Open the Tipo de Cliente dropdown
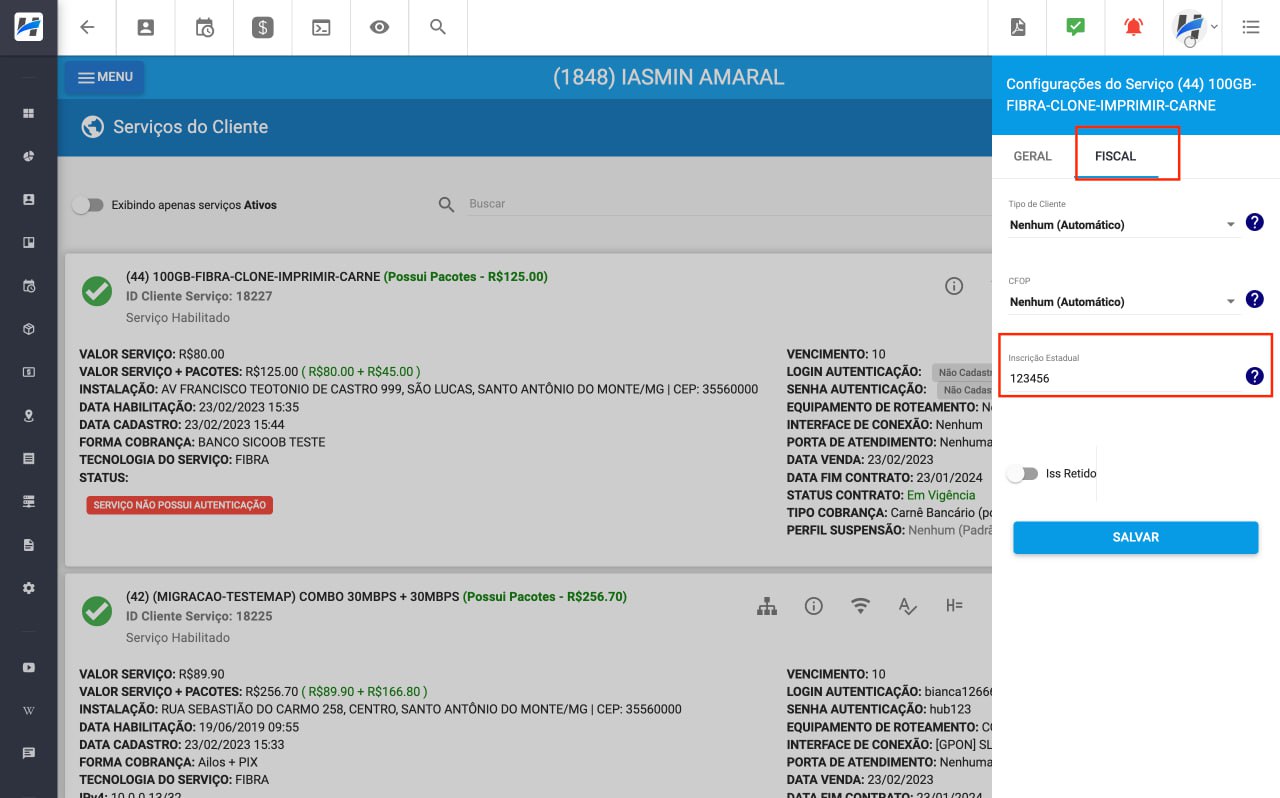1280x798 pixels. pos(1124,225)
